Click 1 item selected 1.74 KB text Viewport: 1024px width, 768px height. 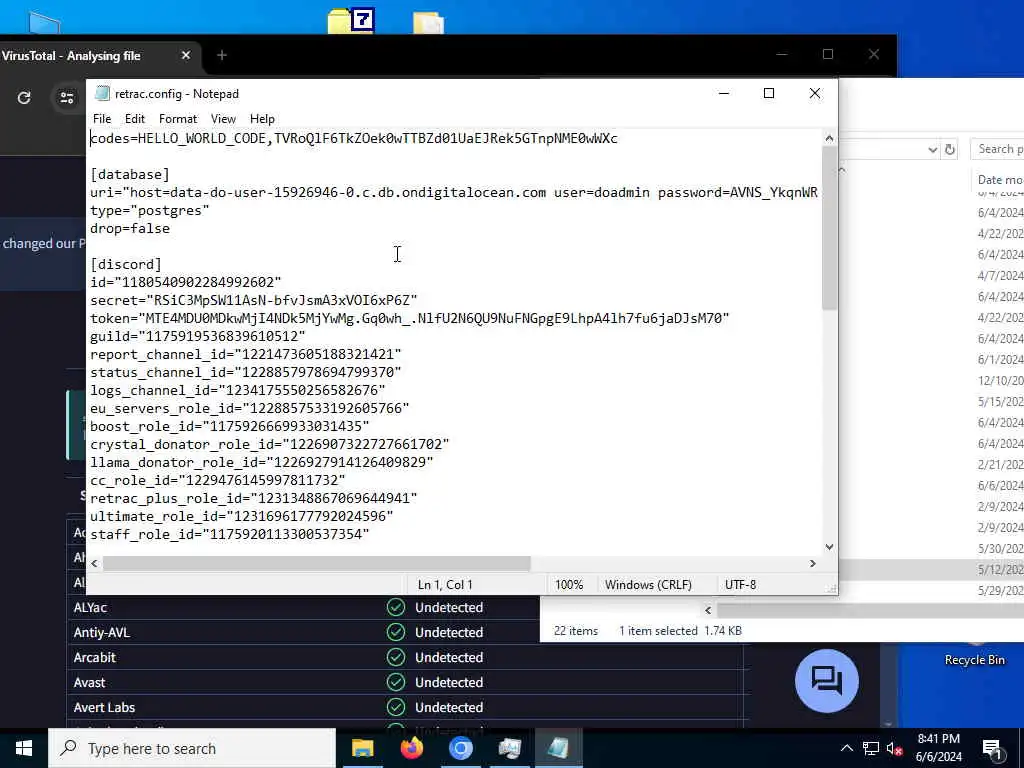[680, 631]
